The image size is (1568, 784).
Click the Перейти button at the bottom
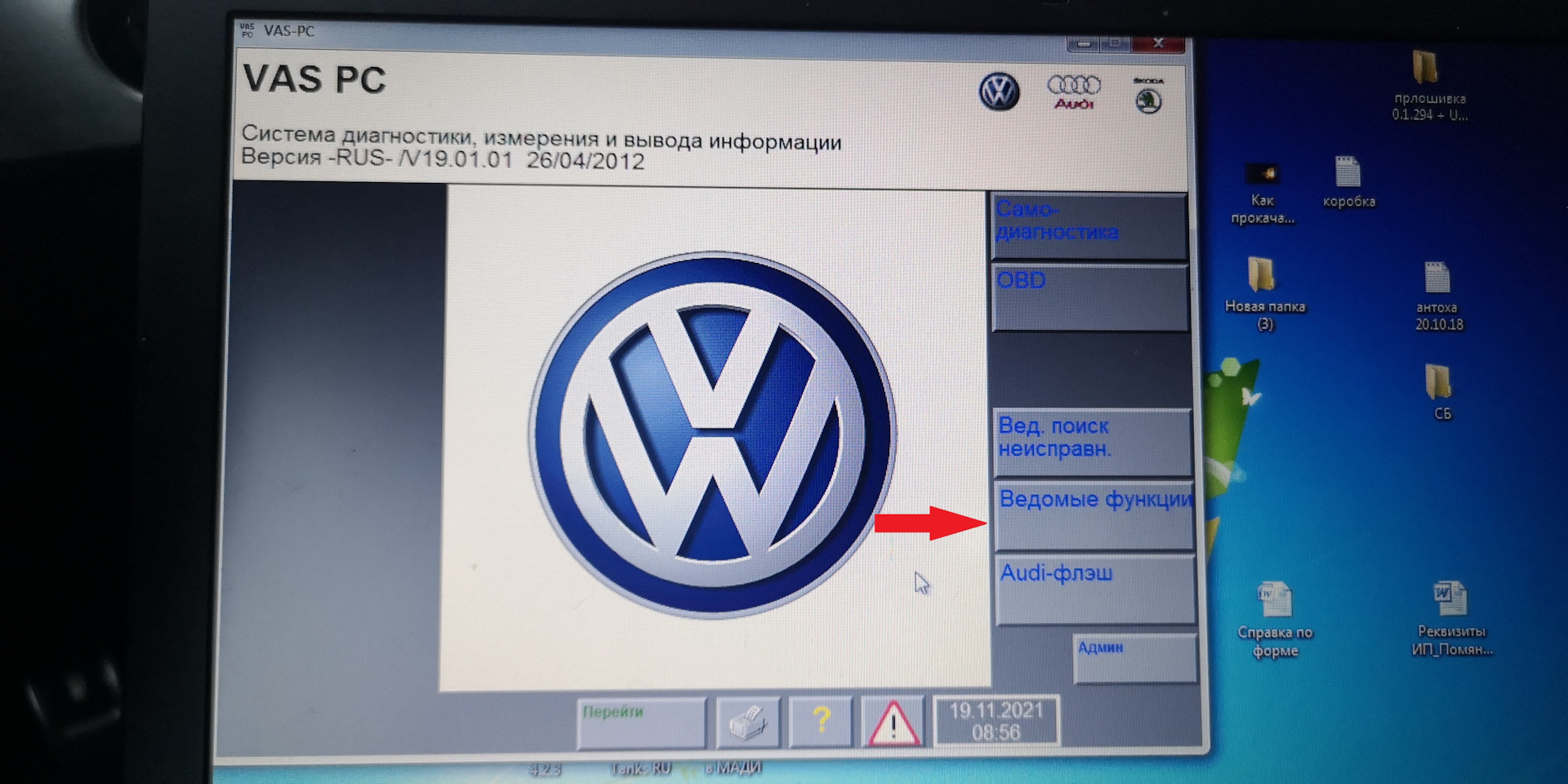[x=641, y=723]
